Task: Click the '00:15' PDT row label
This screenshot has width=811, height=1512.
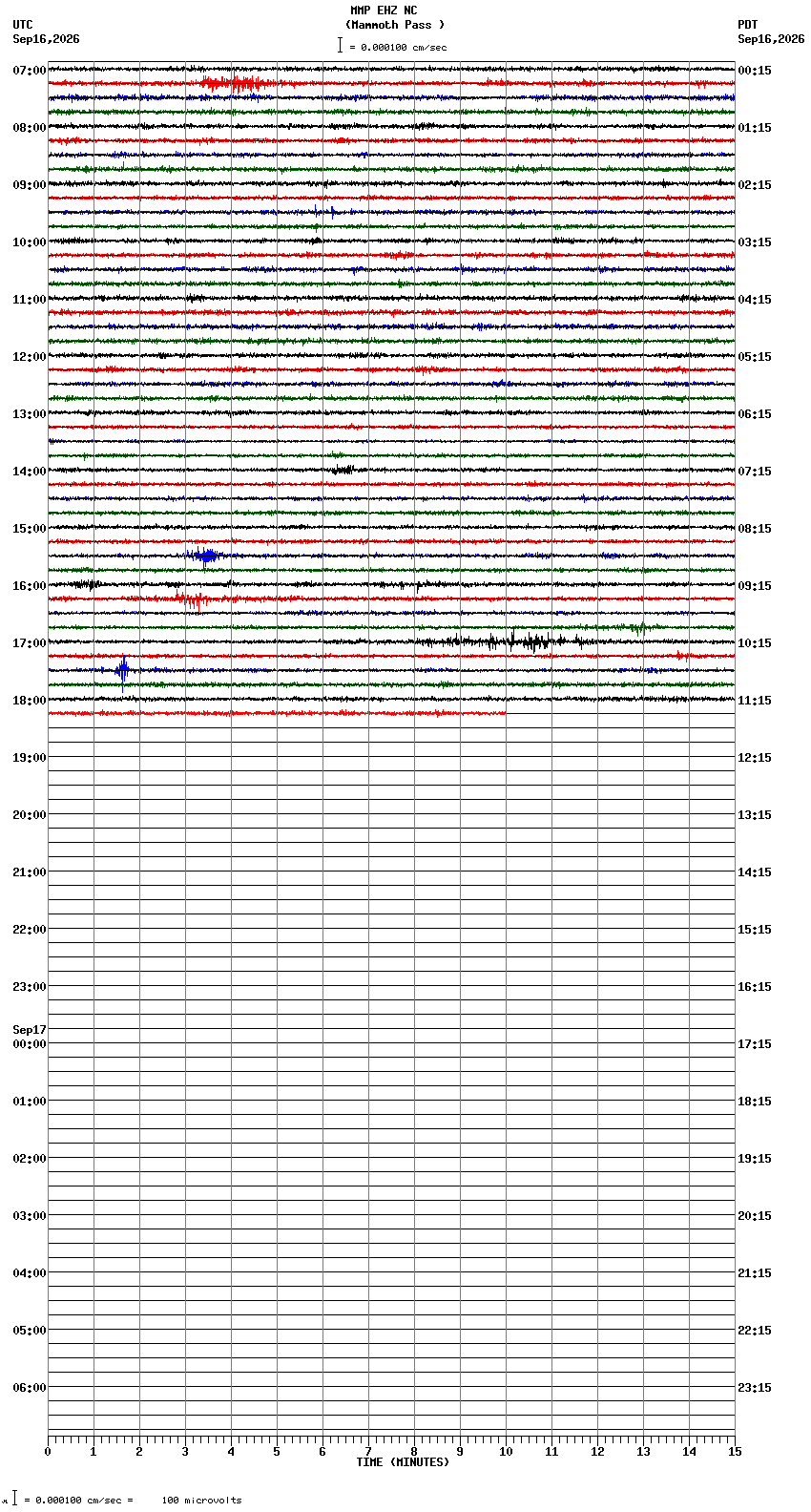Action: click(x=755, y=71)
